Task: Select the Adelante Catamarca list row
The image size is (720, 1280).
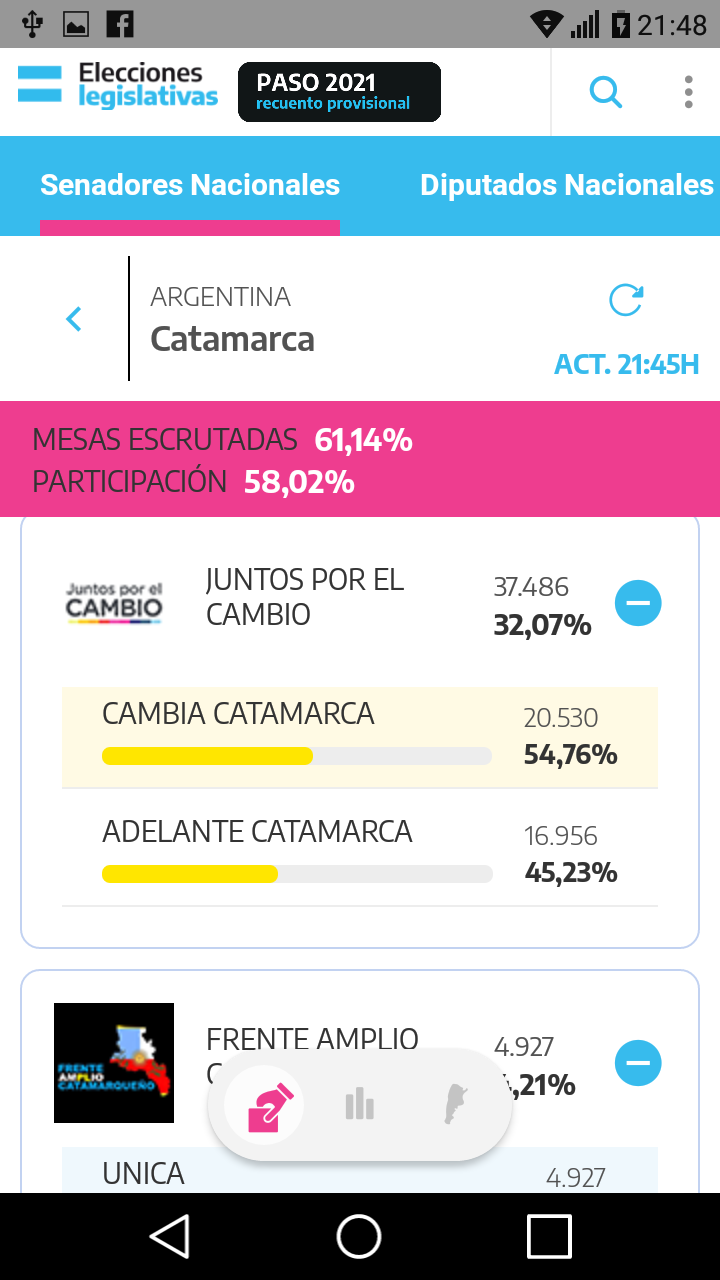Action: (359, 849)
